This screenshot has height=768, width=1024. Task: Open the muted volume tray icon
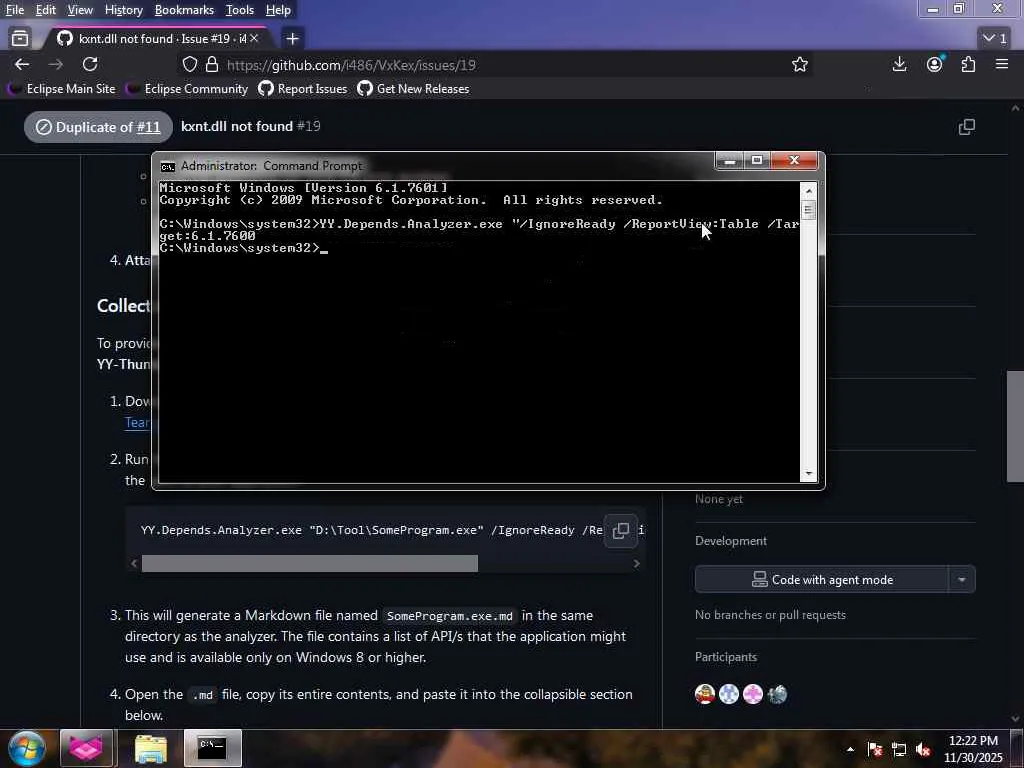tap(923, 749)
